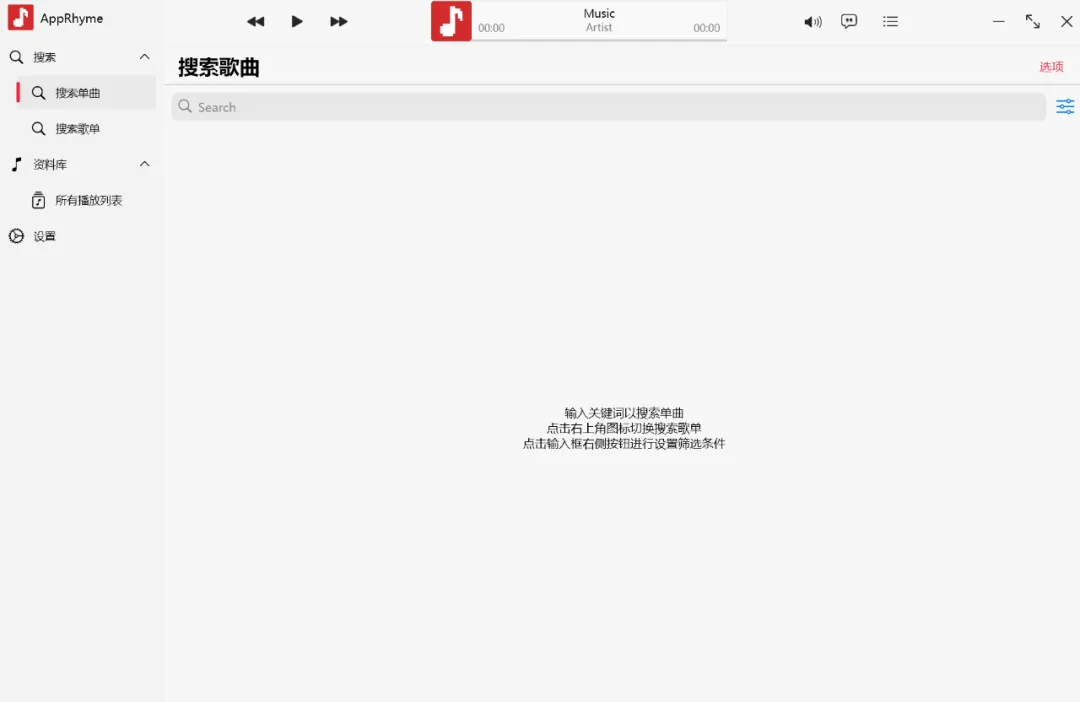Open search filter settings slider icon

pyautogui.click(x=1065, y=107)
